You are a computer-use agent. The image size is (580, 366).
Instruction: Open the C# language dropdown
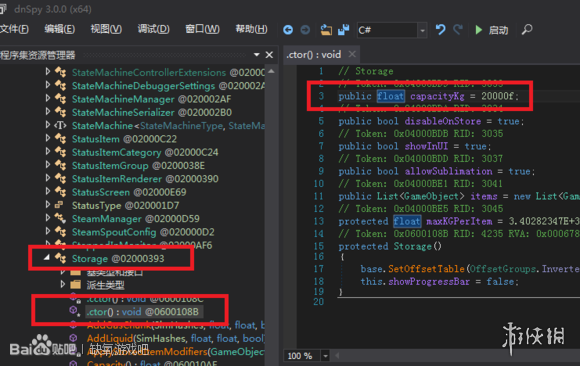(422, 30)
